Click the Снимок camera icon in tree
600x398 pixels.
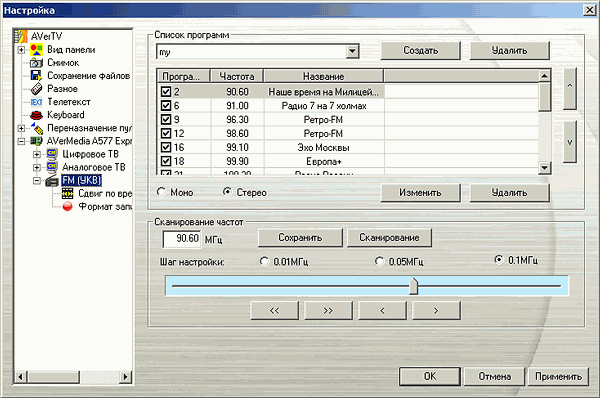(36, 63)
